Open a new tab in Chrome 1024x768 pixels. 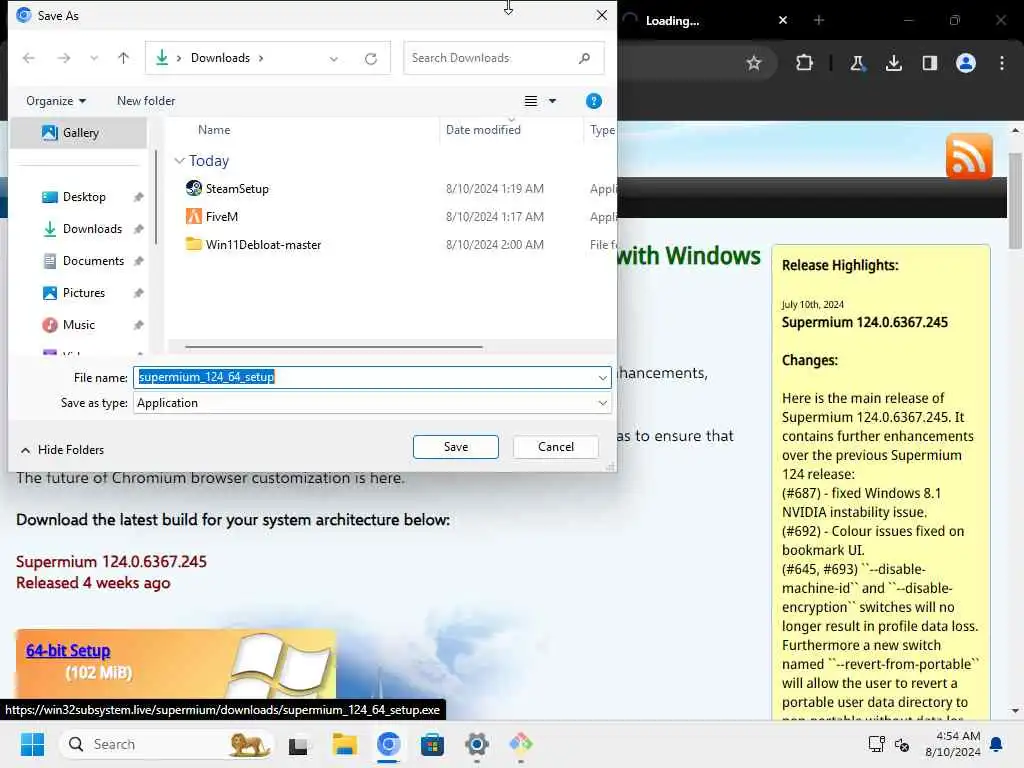click(x=819, y=20)
